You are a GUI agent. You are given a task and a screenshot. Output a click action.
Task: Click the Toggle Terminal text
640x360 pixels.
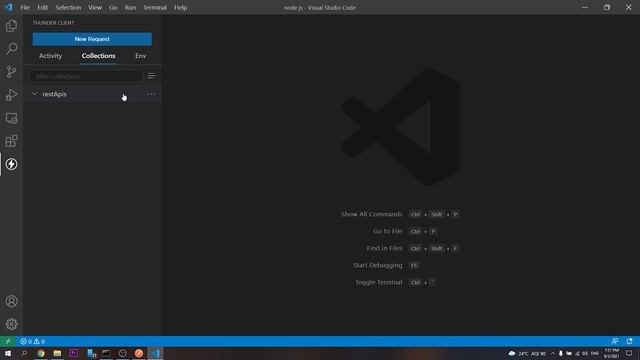click(x=378, y=282)
